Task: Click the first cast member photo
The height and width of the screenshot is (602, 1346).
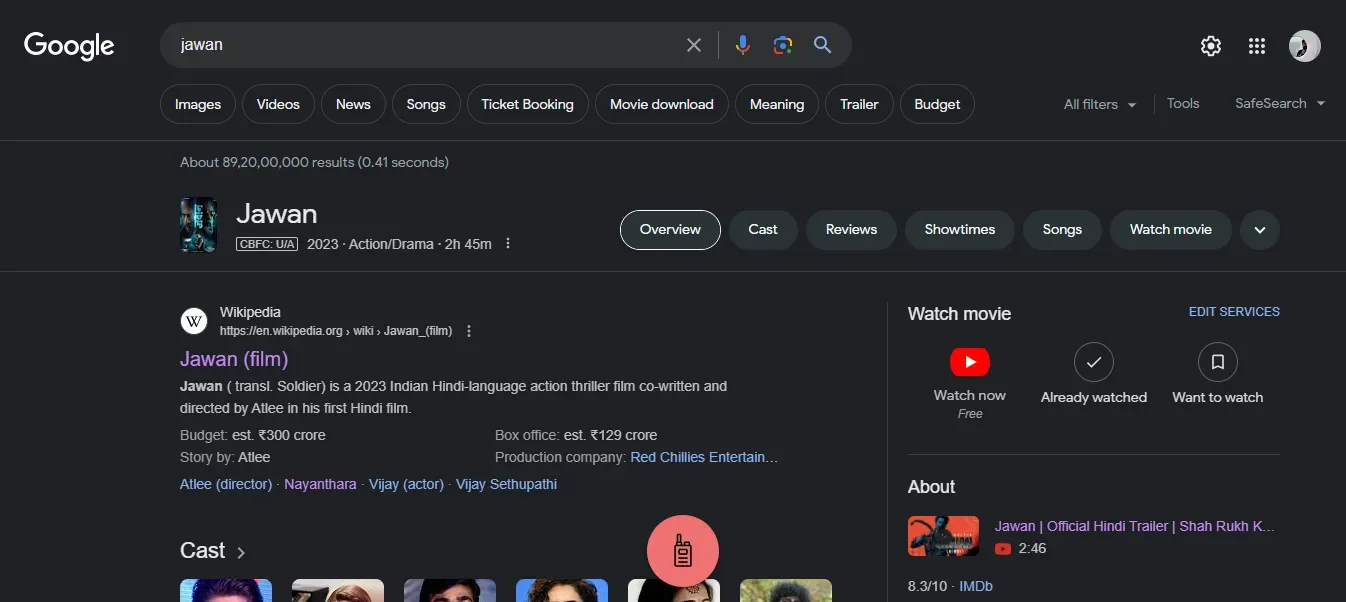Action: (226, 590)
